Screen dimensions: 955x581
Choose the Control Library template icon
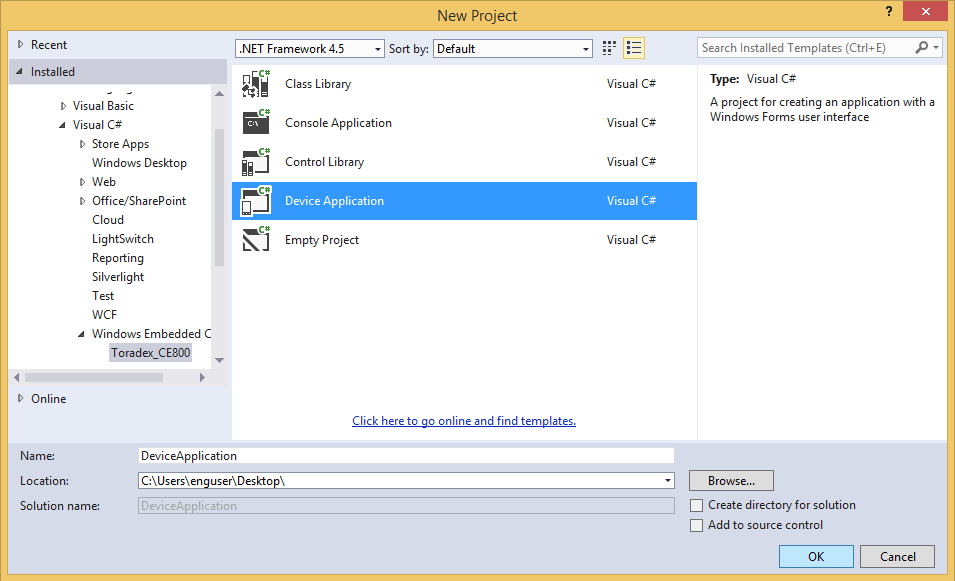coord(256,161)
